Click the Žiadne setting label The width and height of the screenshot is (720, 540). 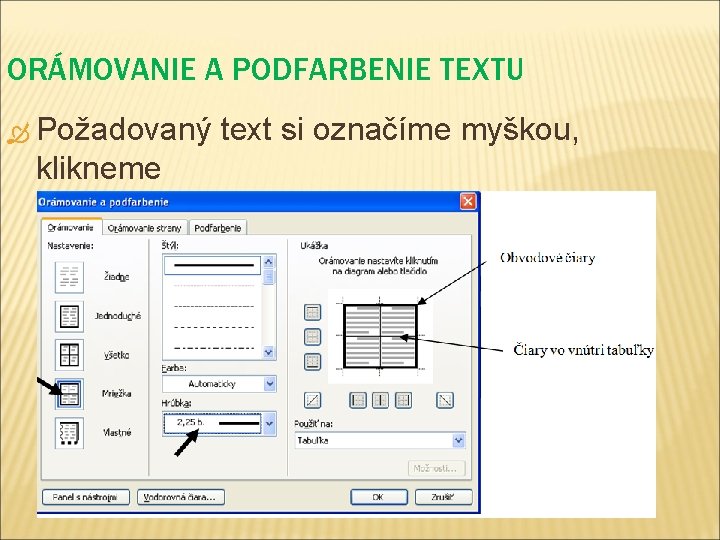117,277
